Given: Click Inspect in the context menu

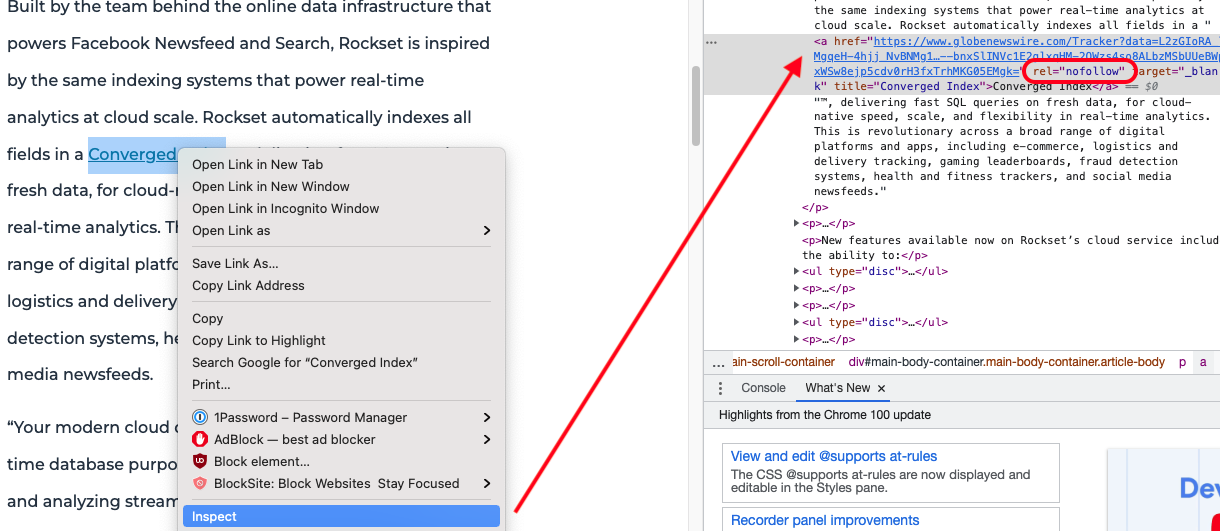Looking at the screenshot, I should click(x=341, y=516).
